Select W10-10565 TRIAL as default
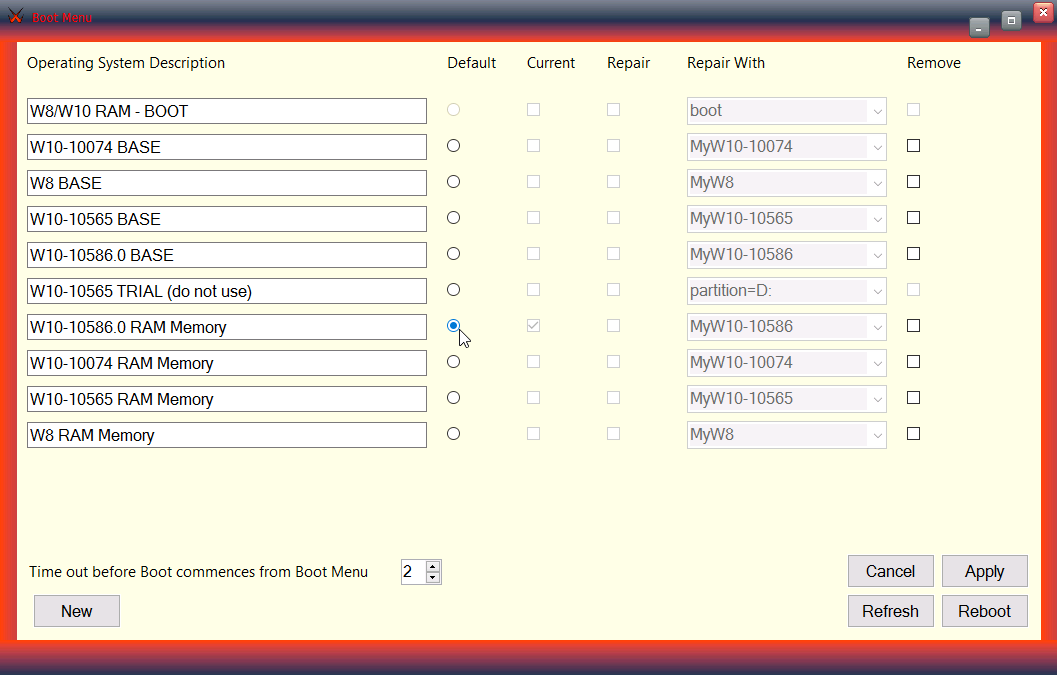Screen dimensions: 1057x675 [x=454, y=290]
